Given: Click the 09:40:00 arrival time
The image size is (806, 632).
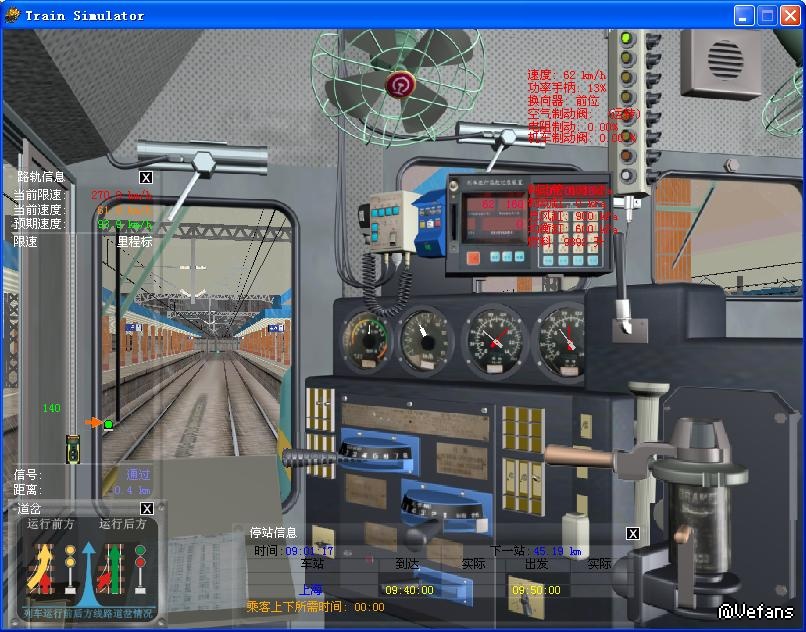Looking at the screenshot, I should pos(409,590).
